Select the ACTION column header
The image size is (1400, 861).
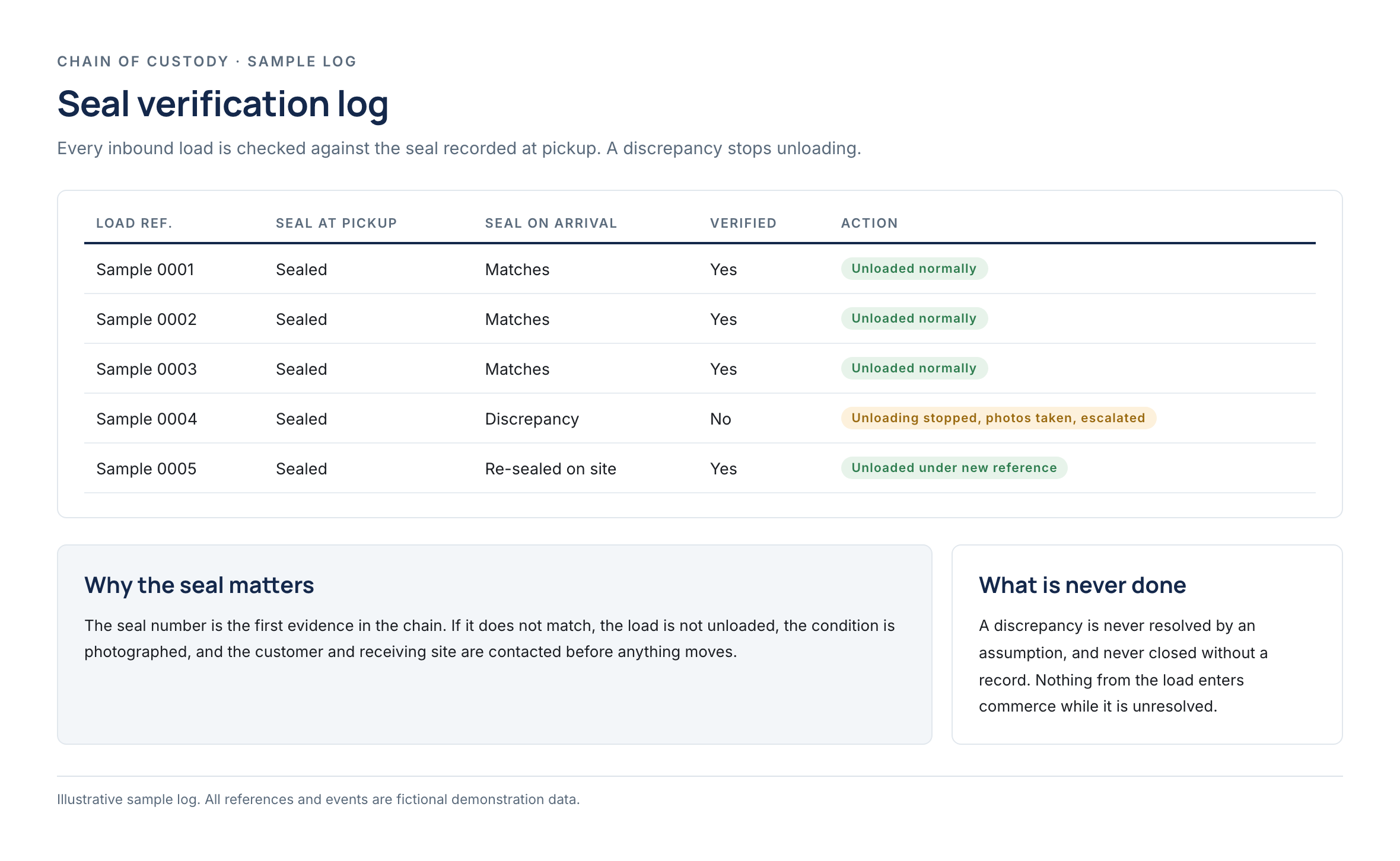click(x=870, y=223)
